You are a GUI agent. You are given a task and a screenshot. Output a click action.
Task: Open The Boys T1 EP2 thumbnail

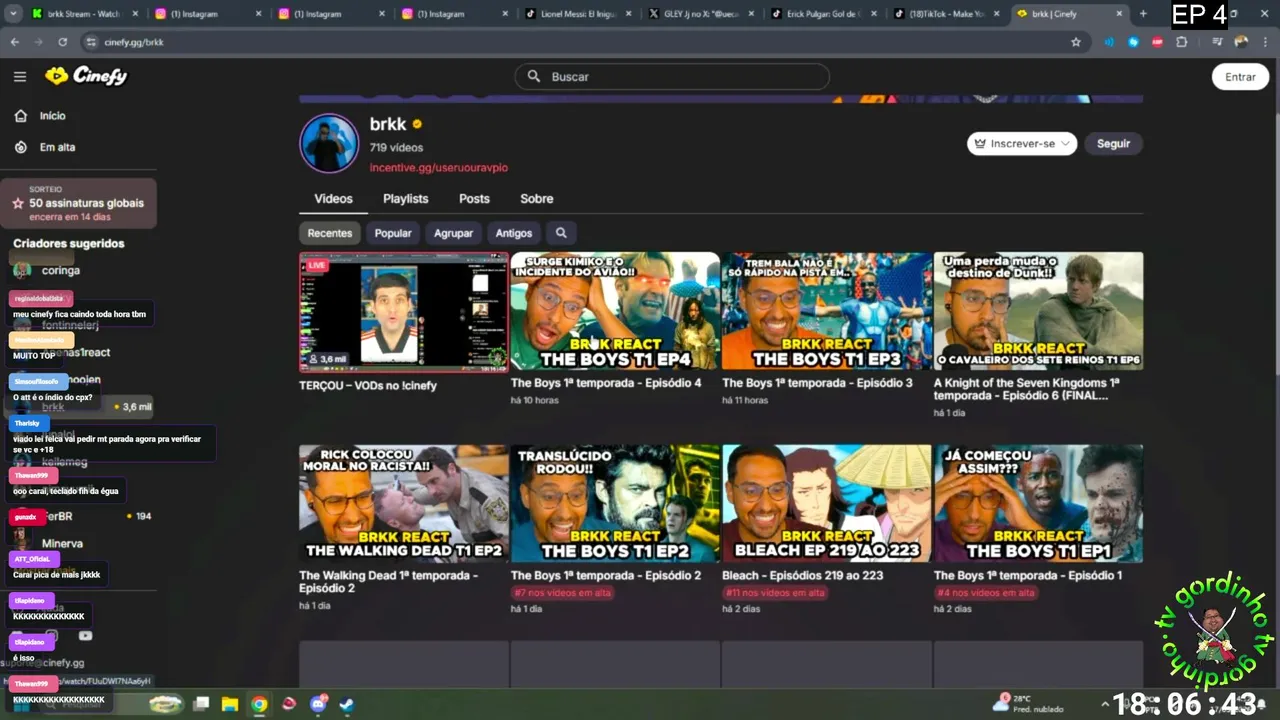615,504
